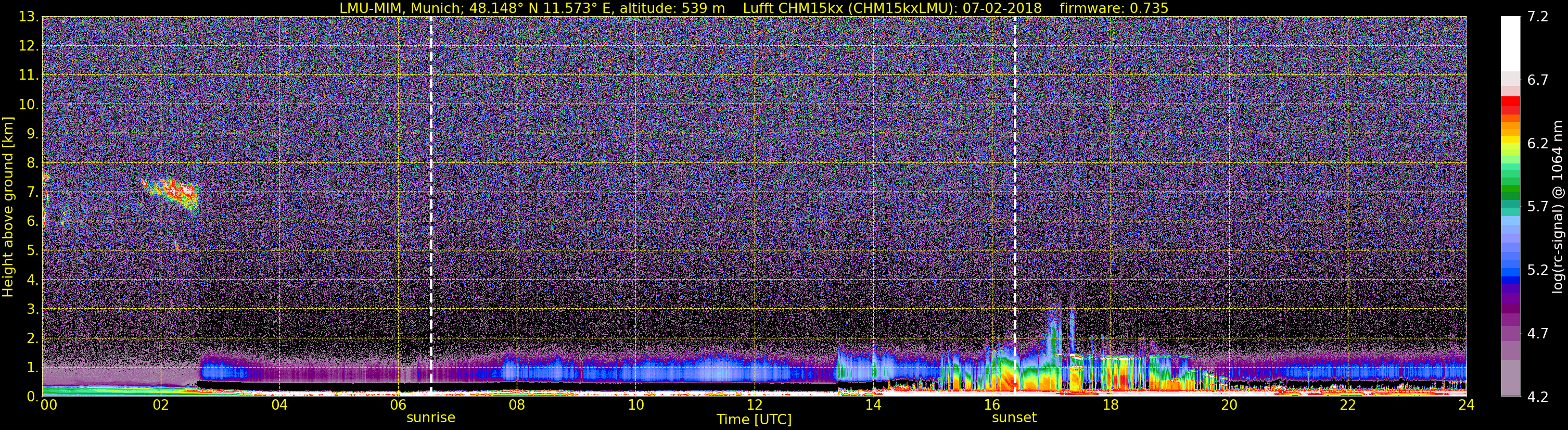Click the time tick label '18'
The image size is (1568, 430).
click(x=1110, y=405)
